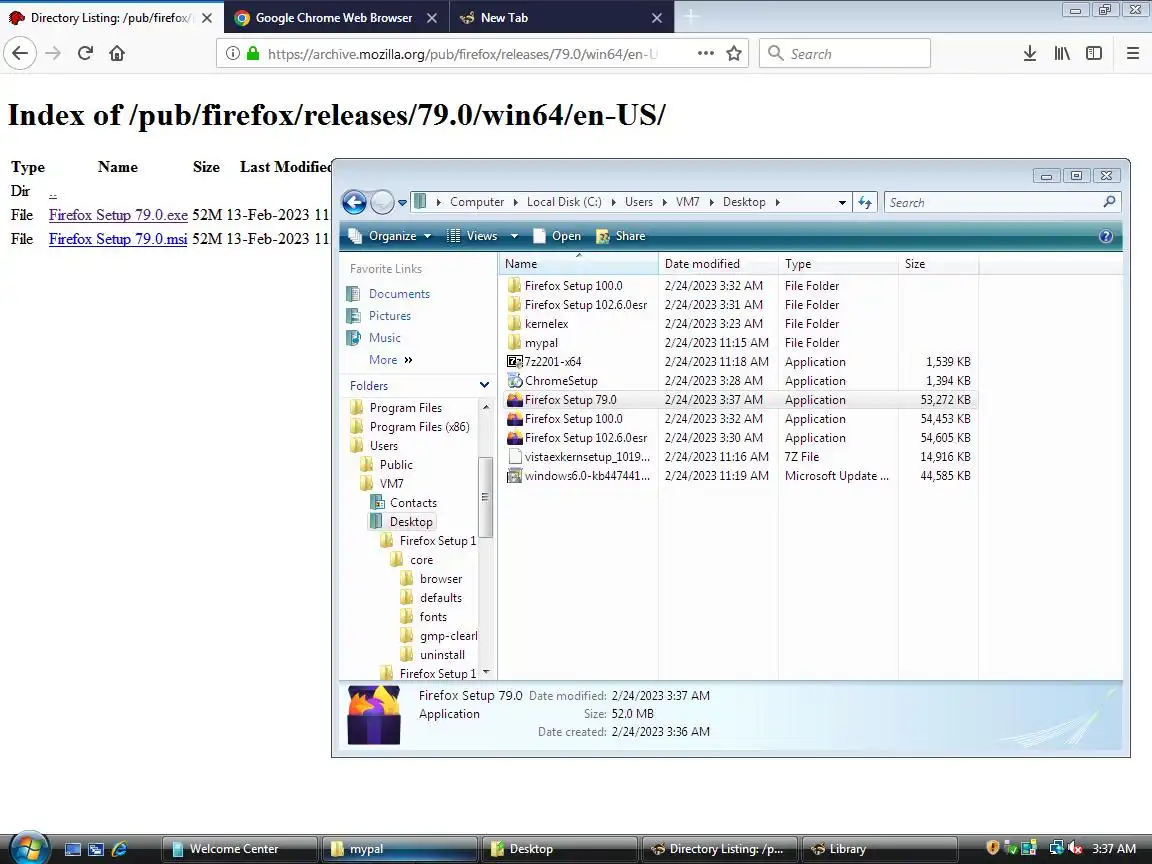Switch to Welcome Center taskbar button
This screenshot has width=1152, height=864.
240,849
